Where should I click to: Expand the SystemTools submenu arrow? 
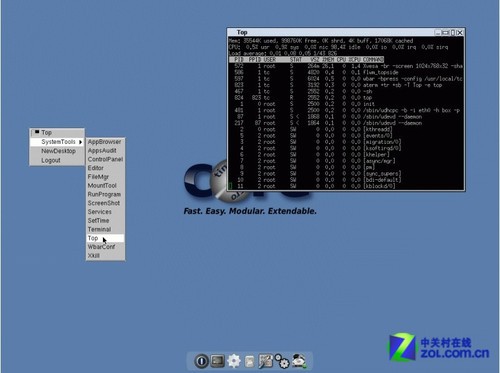coord(80,142)
